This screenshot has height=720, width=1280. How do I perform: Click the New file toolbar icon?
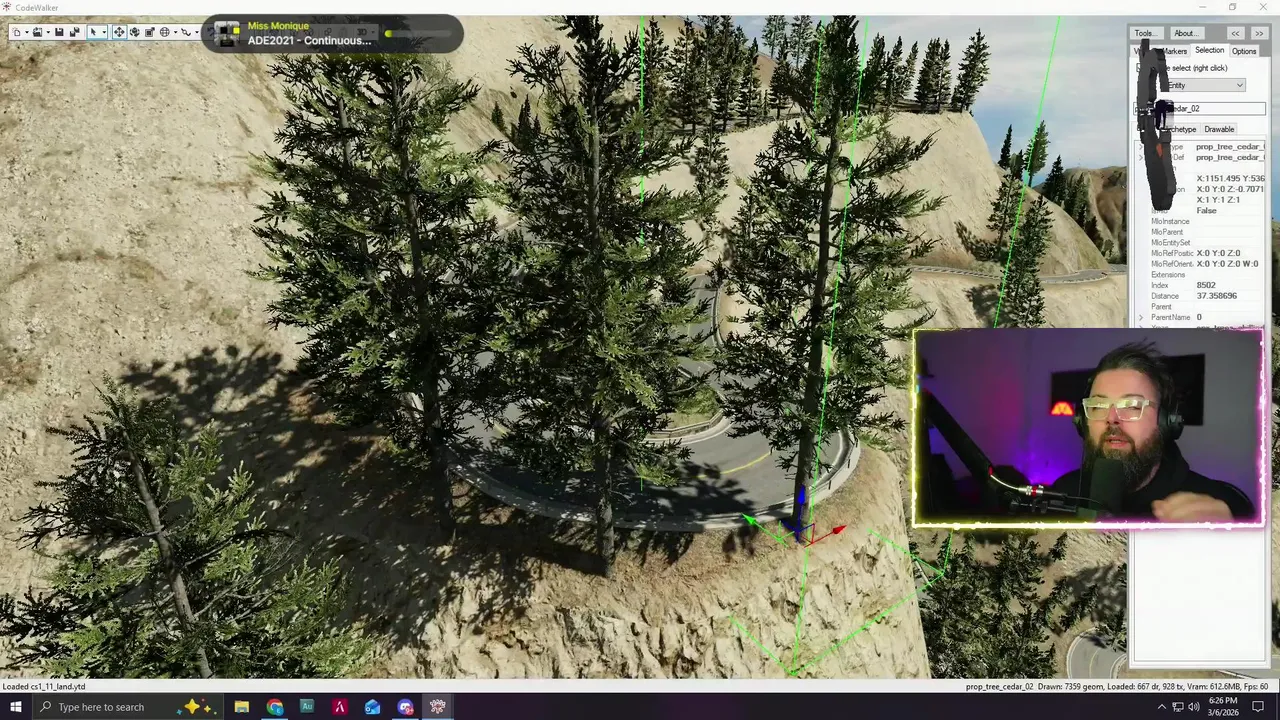[x=16, y=32]
